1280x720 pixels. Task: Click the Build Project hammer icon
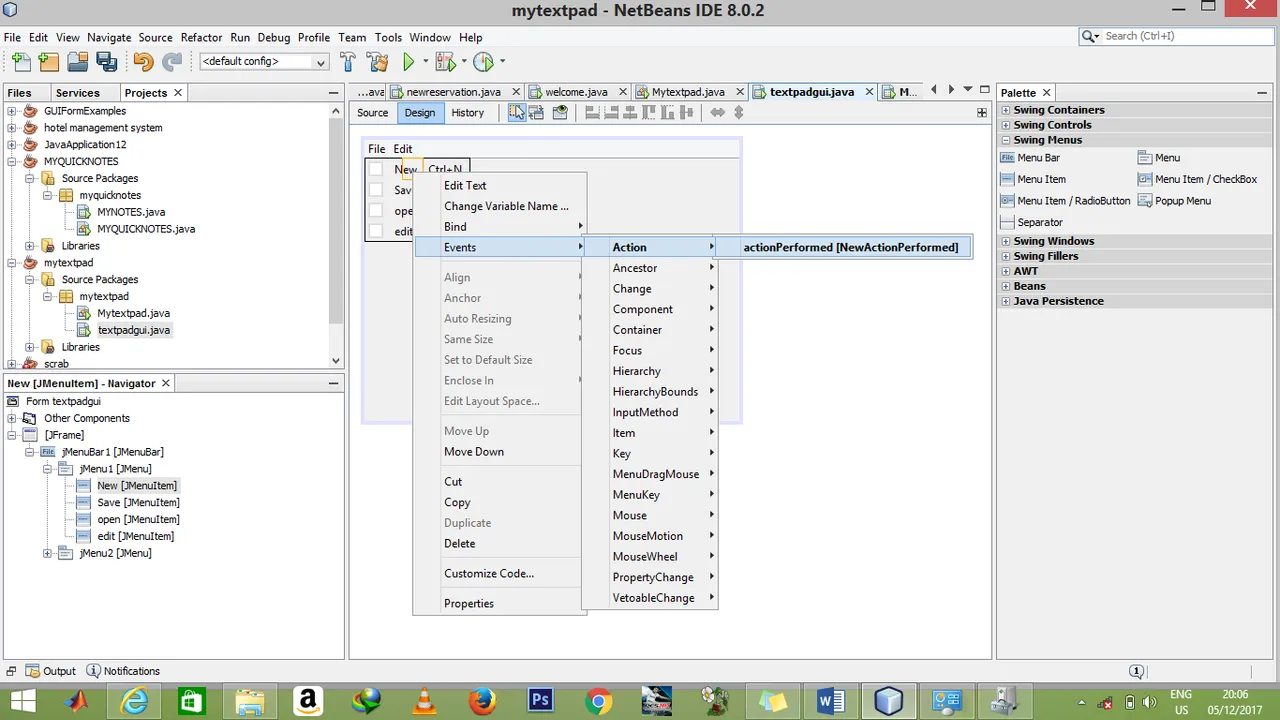pyautogui.click(x=348, y=62)
